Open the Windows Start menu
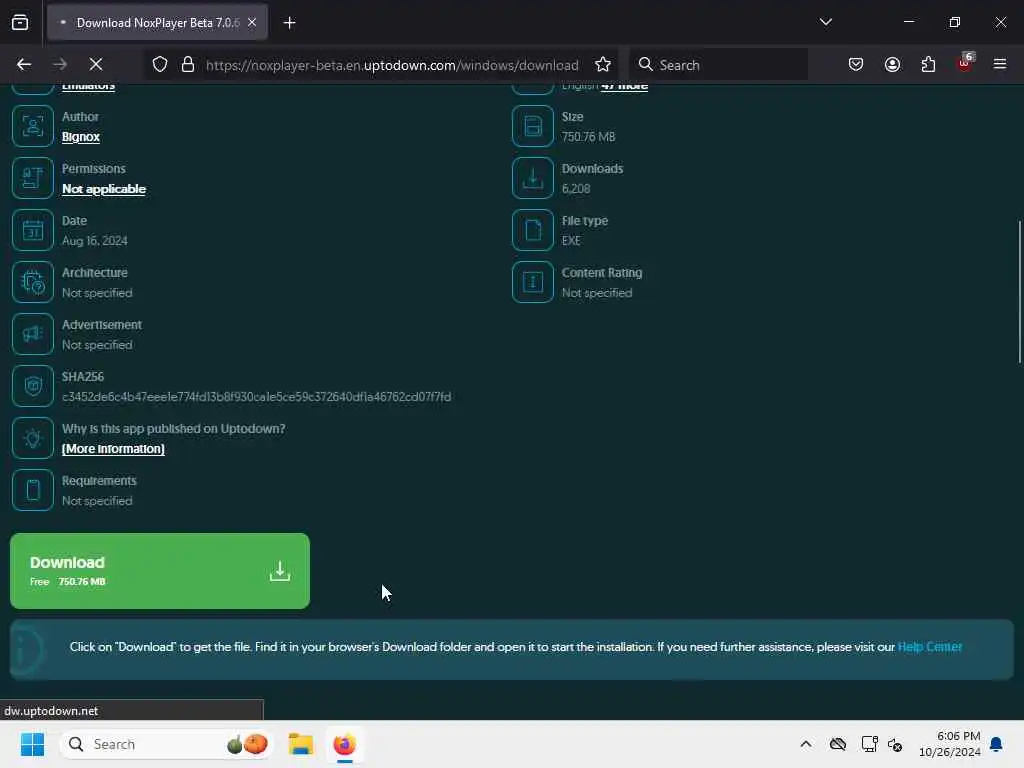This screenshot has height=768, width=1024. [32, 744]
